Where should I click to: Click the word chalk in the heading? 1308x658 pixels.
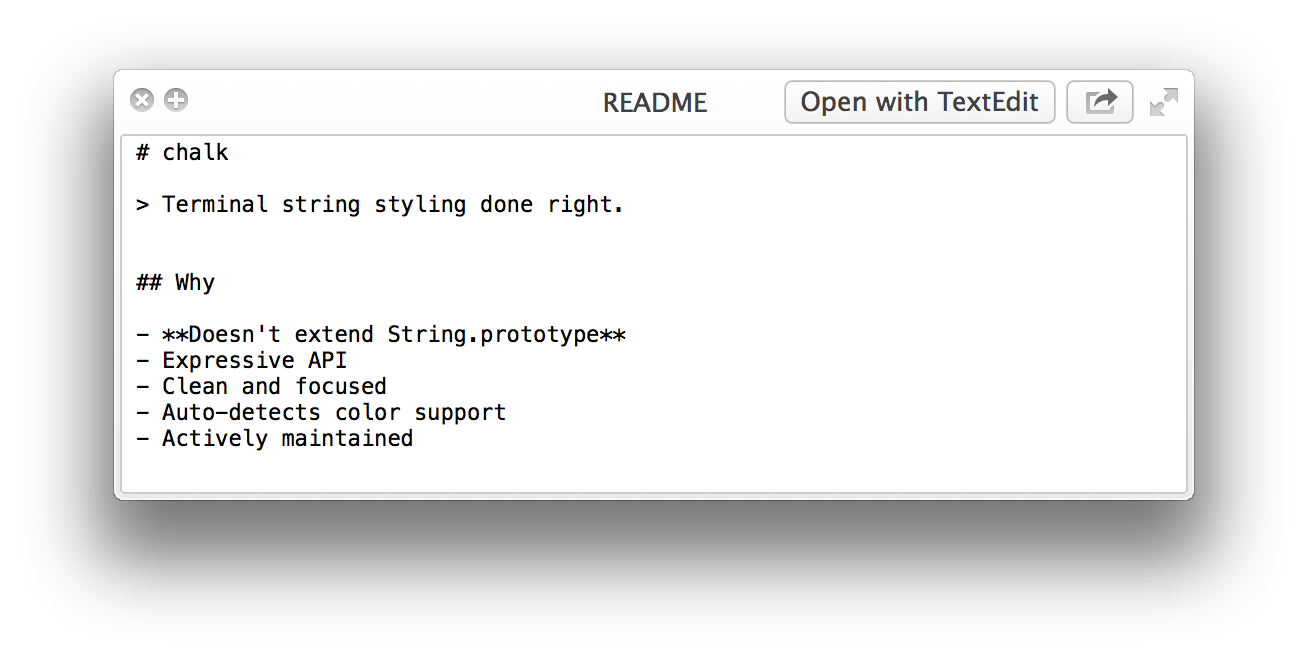pyautogui.click(x=196, y=153)
